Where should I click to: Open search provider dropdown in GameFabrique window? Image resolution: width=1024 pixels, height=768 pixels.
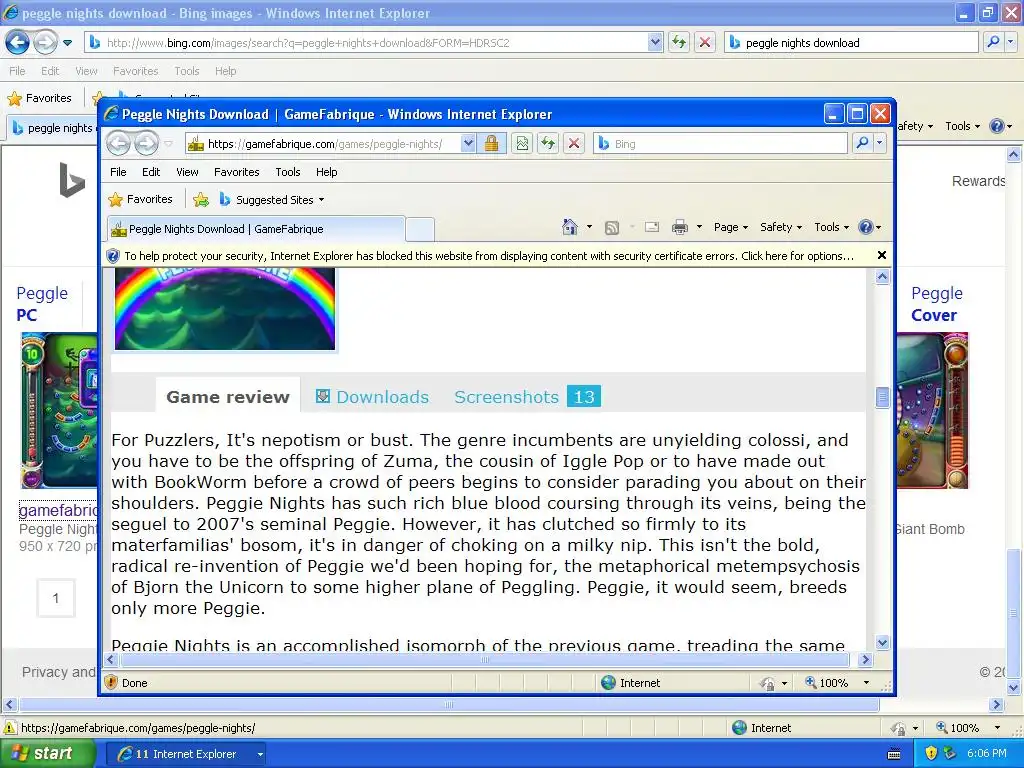click(x=880, y=143)
